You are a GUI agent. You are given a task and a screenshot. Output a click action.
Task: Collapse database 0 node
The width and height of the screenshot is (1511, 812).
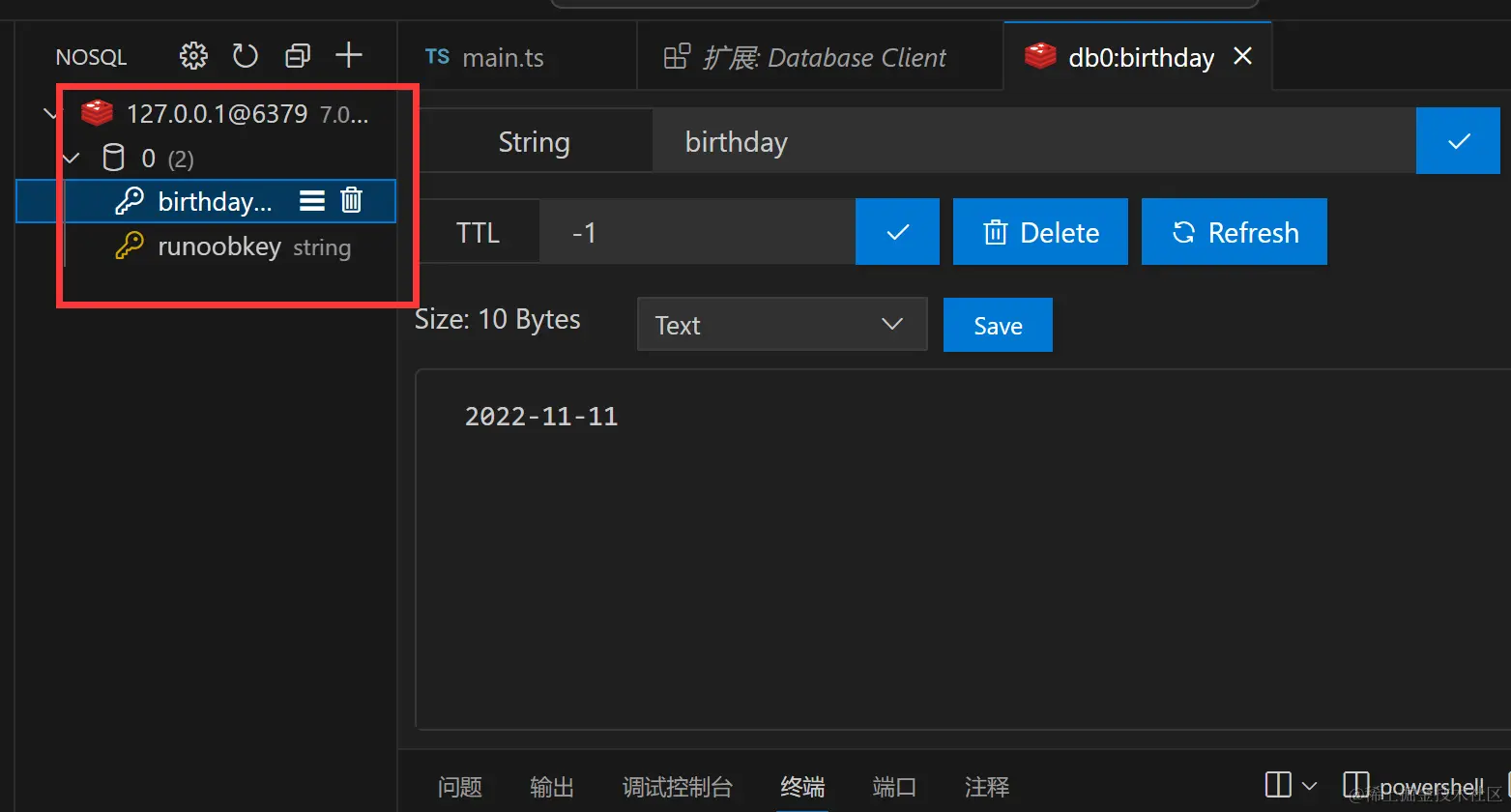click(72, 158)
